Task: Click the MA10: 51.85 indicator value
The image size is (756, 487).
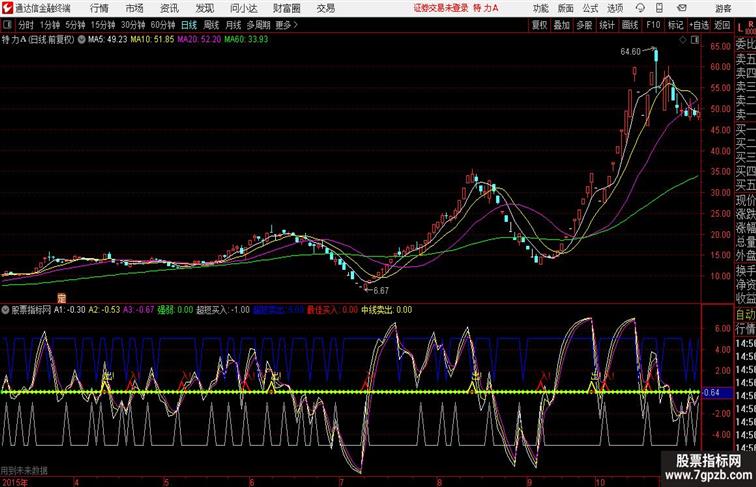Action: pos(152,40)
